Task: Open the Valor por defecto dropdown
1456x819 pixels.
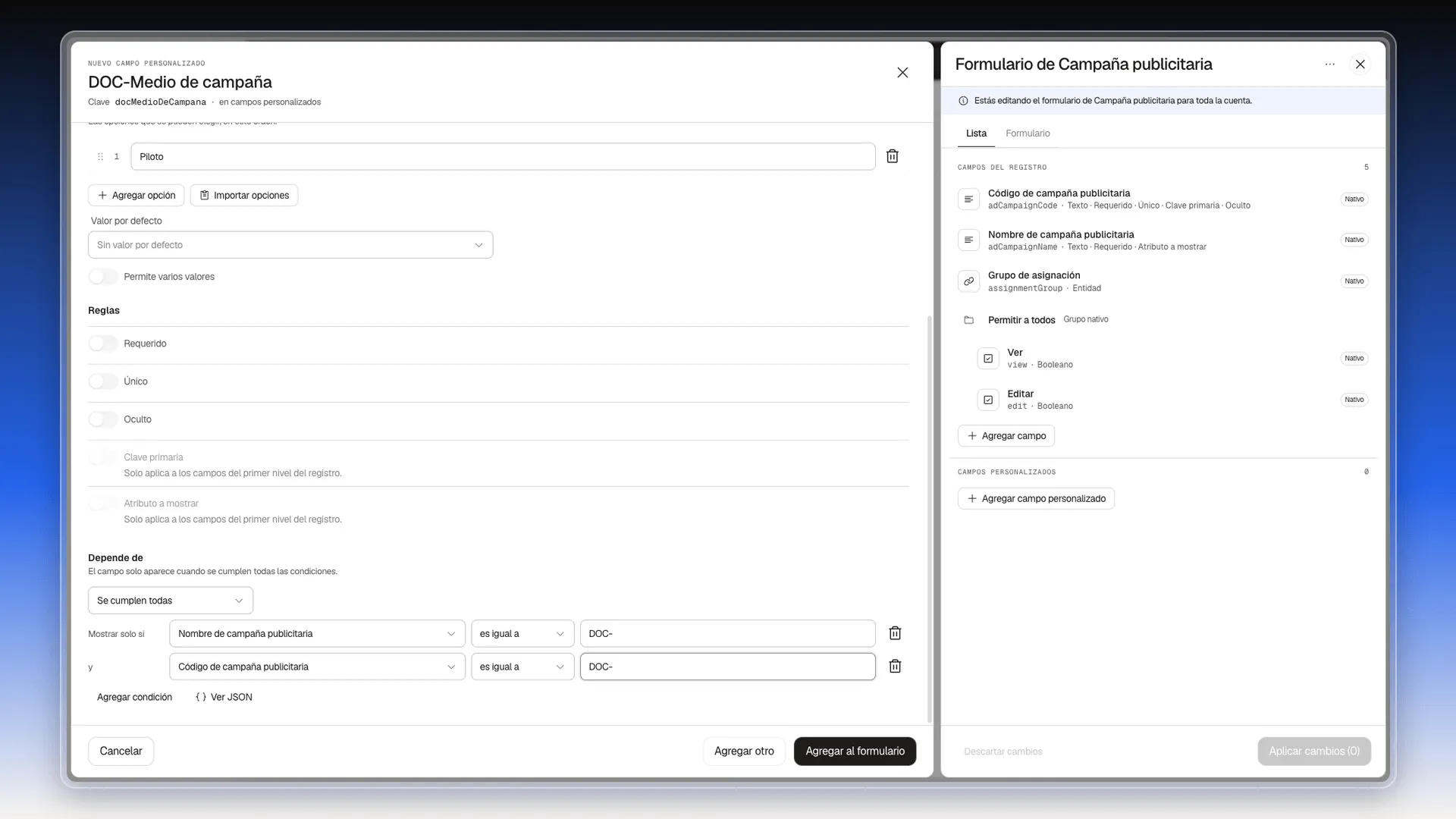Action: (x=290, y=245)
